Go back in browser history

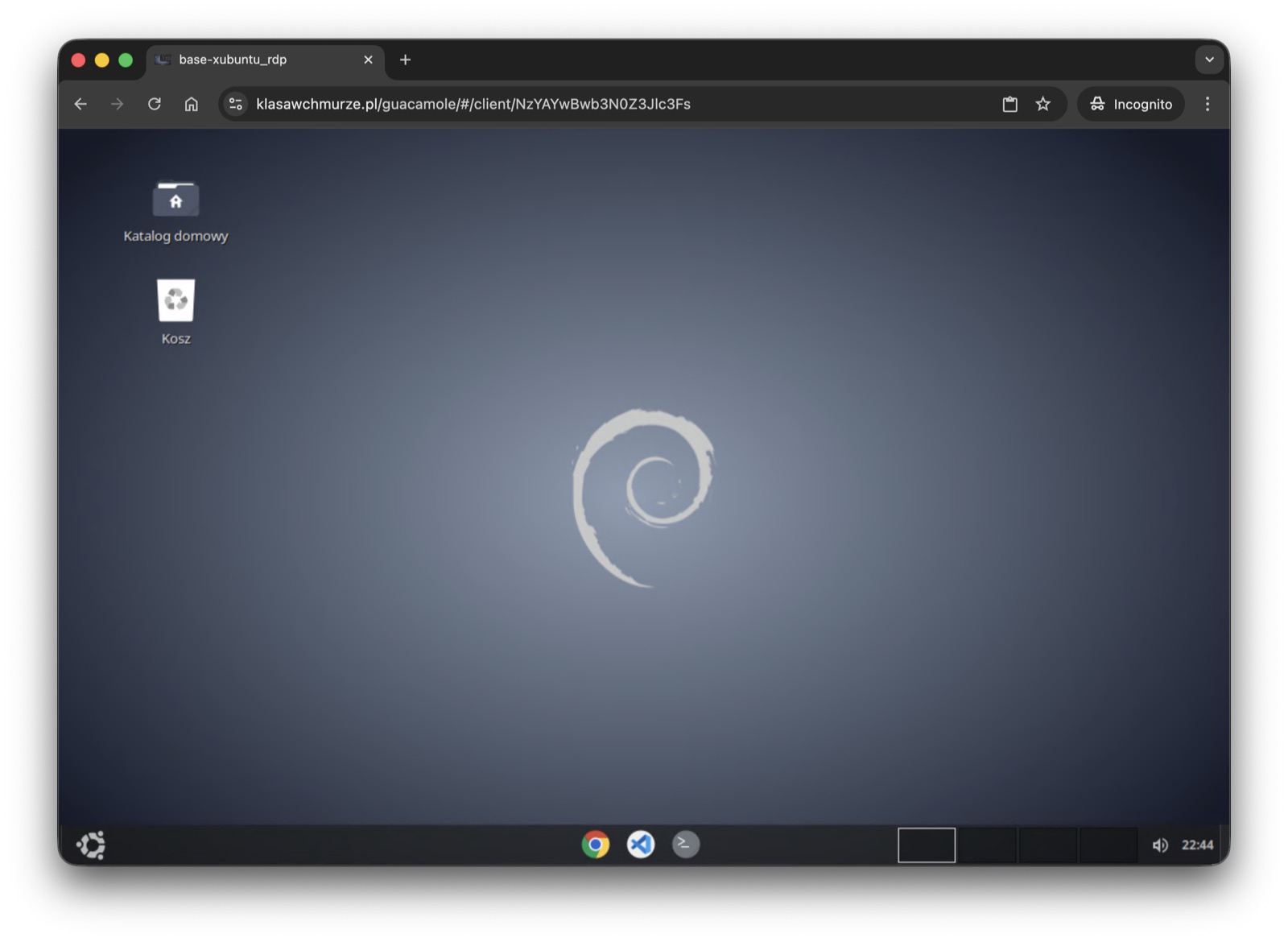coord(80,104)
